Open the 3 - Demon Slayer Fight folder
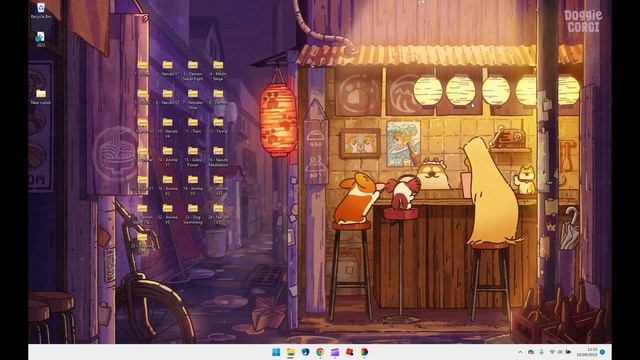The height and width of the screenshot is (360, 640). 193,71
